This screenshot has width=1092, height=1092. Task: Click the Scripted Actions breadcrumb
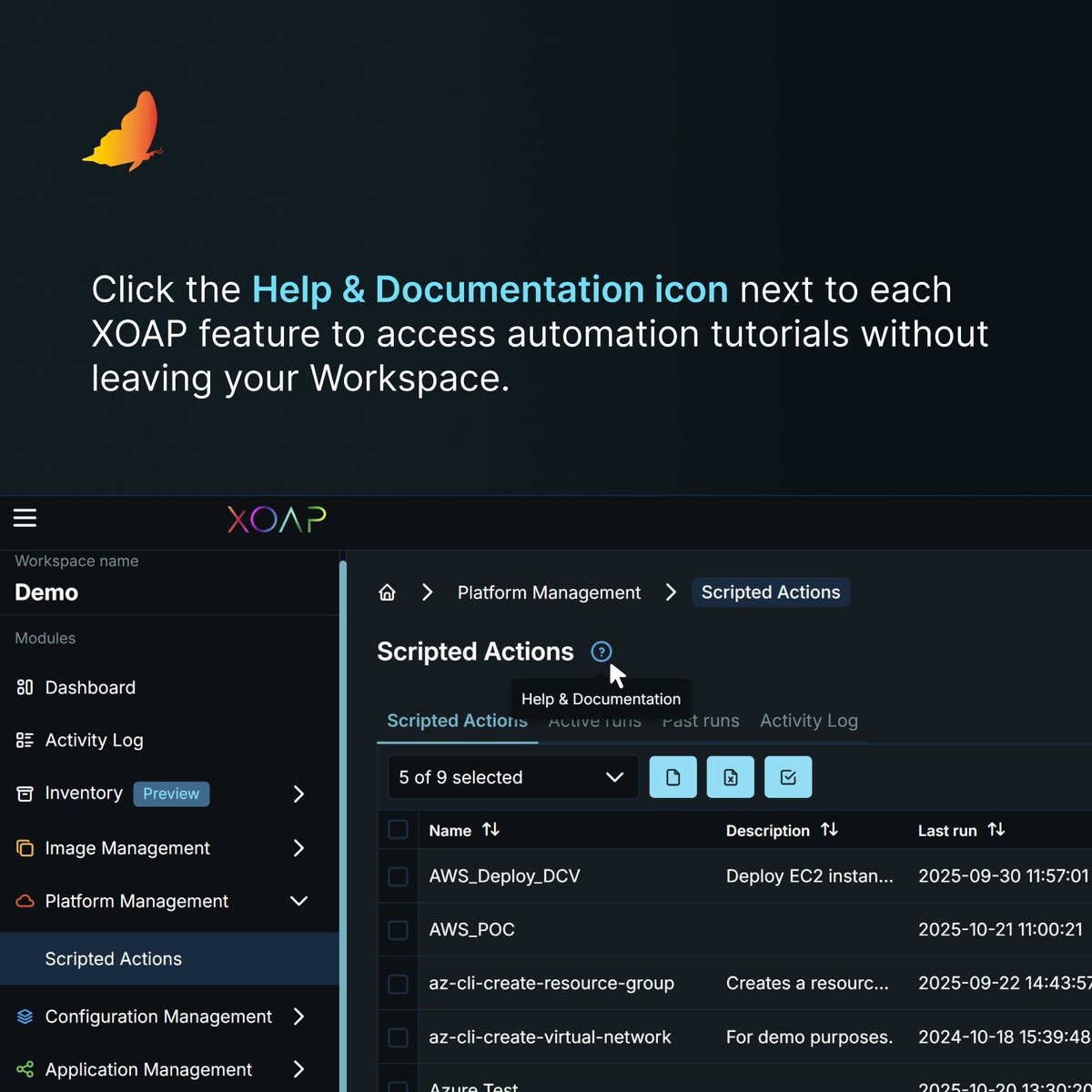pos(771,592)
